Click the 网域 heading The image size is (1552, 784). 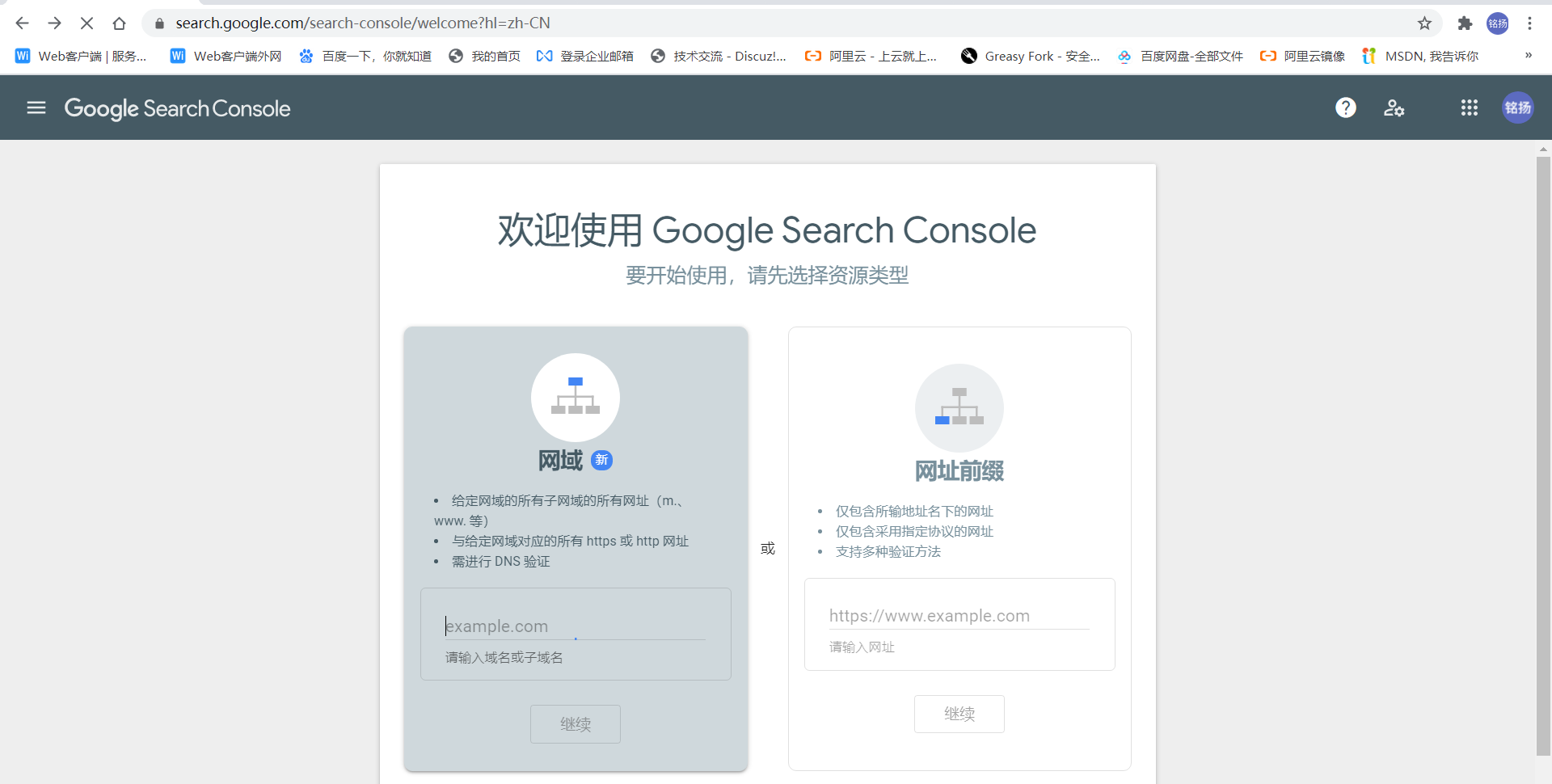pyautogui.click(x=560, y=461)
